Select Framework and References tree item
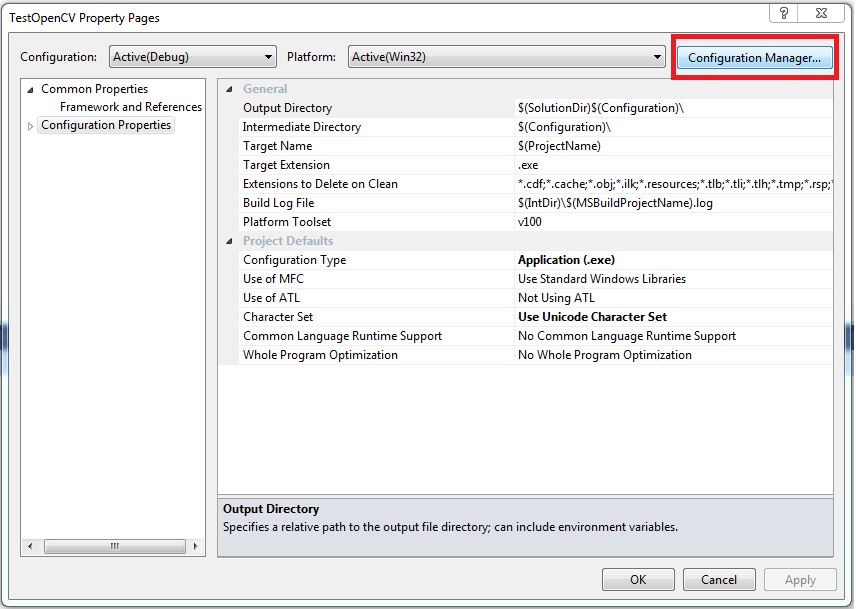The width and height of the screenshot is (856, 609). click(x=131, y=107)
